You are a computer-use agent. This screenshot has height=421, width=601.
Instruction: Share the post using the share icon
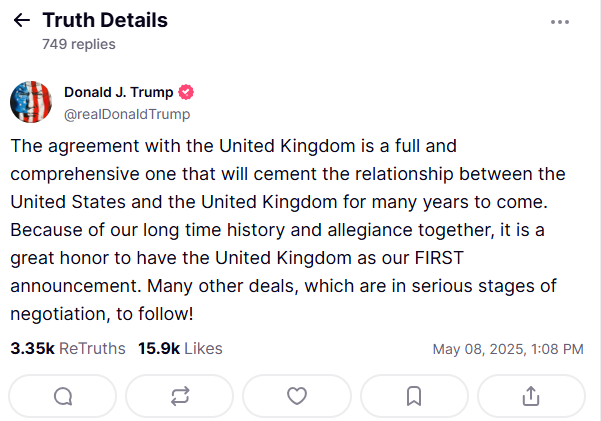(531, 396)
